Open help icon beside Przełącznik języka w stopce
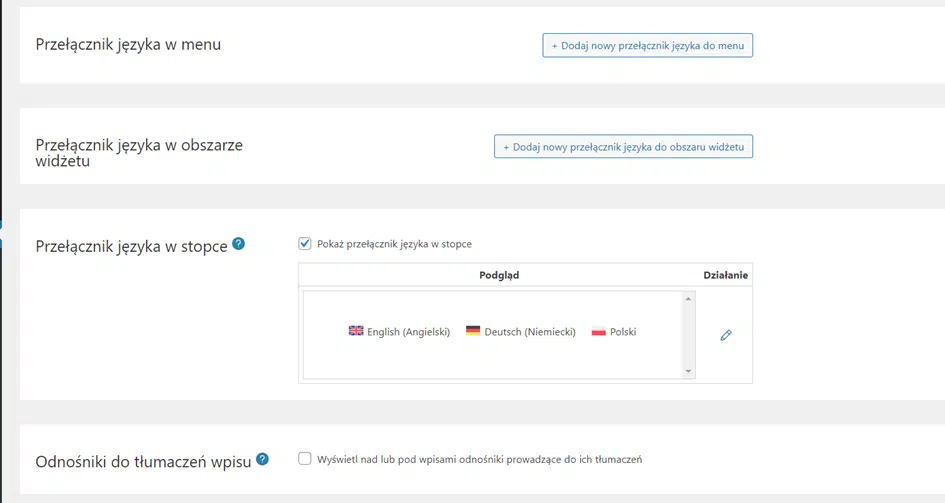Viewport: 945px width, 503px height. pos(239,244)
